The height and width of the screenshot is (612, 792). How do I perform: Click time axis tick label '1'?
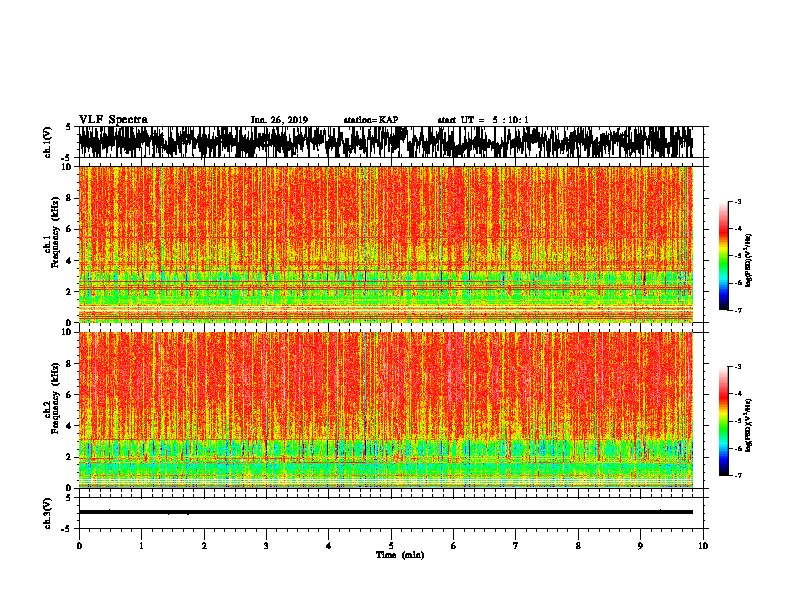point(141,546)
